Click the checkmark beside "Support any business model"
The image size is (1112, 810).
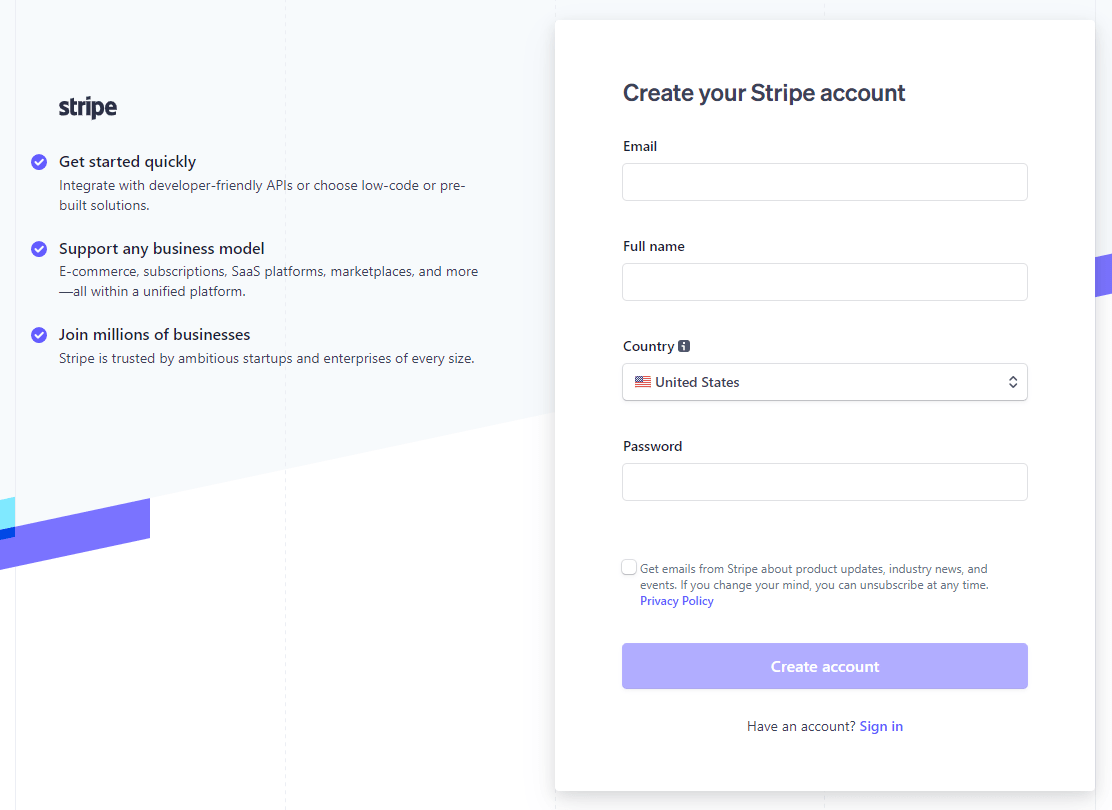[x=38, y=248]
